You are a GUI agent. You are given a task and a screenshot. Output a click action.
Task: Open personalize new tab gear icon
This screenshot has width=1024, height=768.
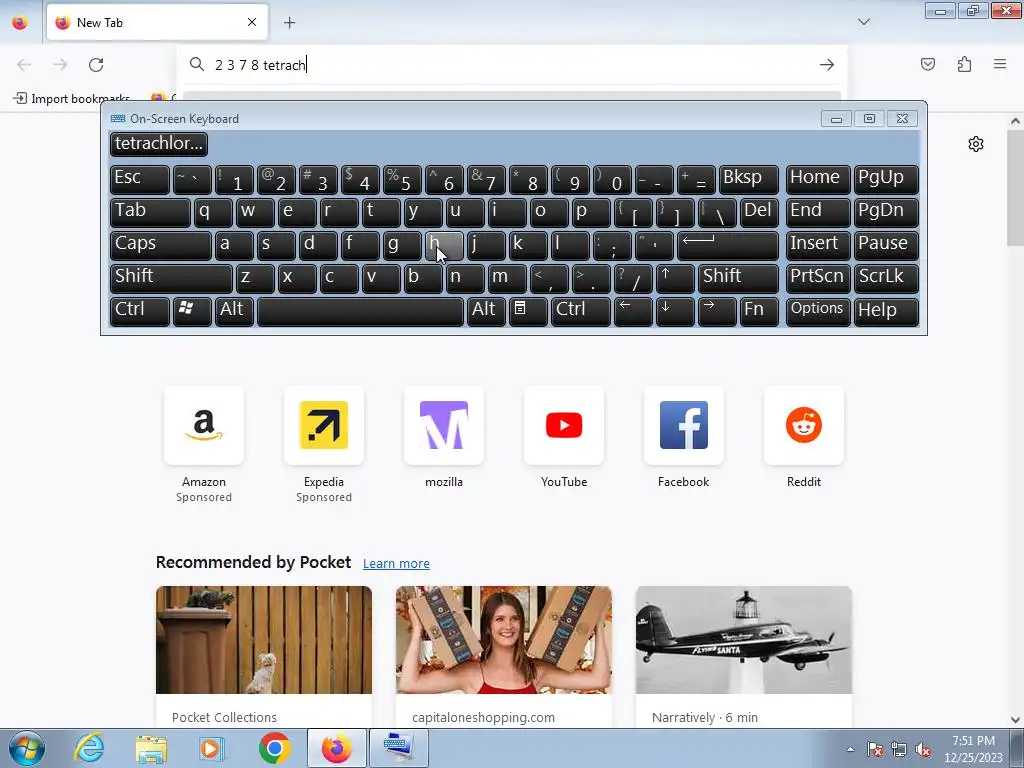click(x=976, y=144)
